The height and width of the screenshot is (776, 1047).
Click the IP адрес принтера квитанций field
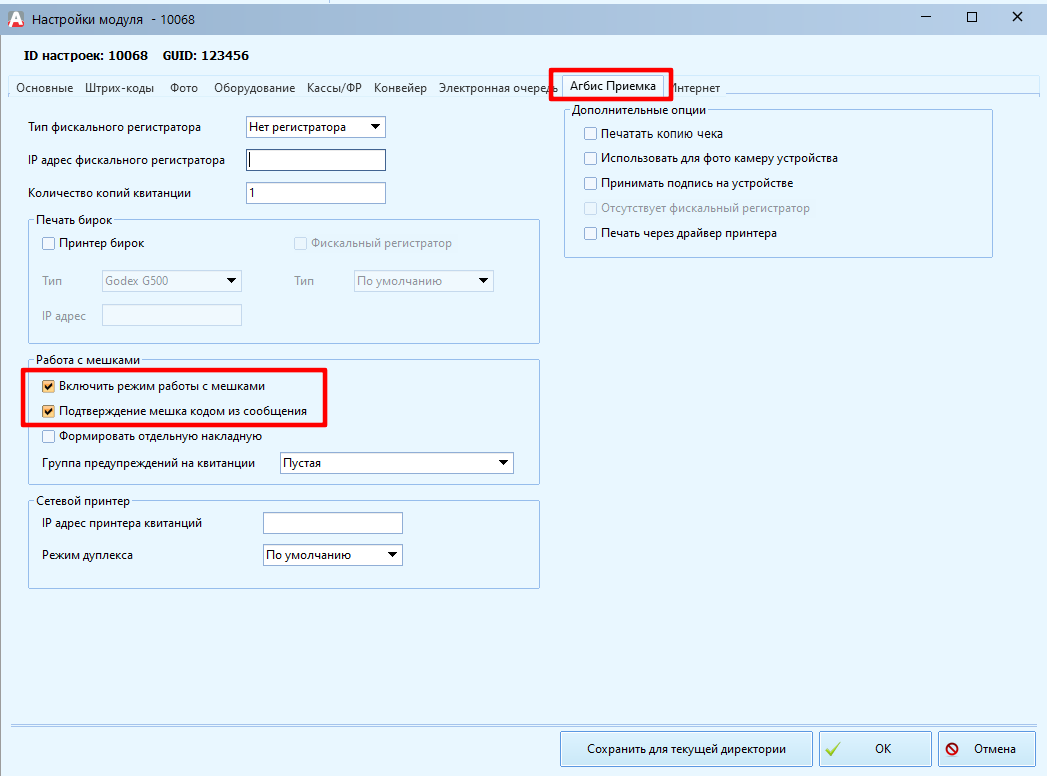click(x=333, y=524)
